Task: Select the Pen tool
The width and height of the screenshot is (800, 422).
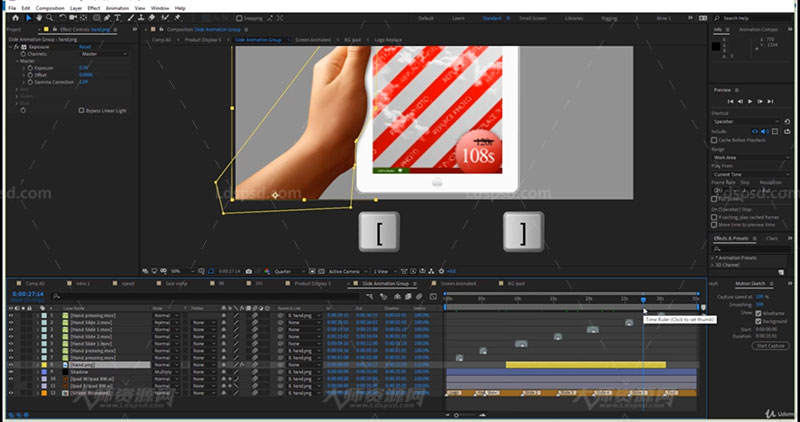Action: (107, 18)
